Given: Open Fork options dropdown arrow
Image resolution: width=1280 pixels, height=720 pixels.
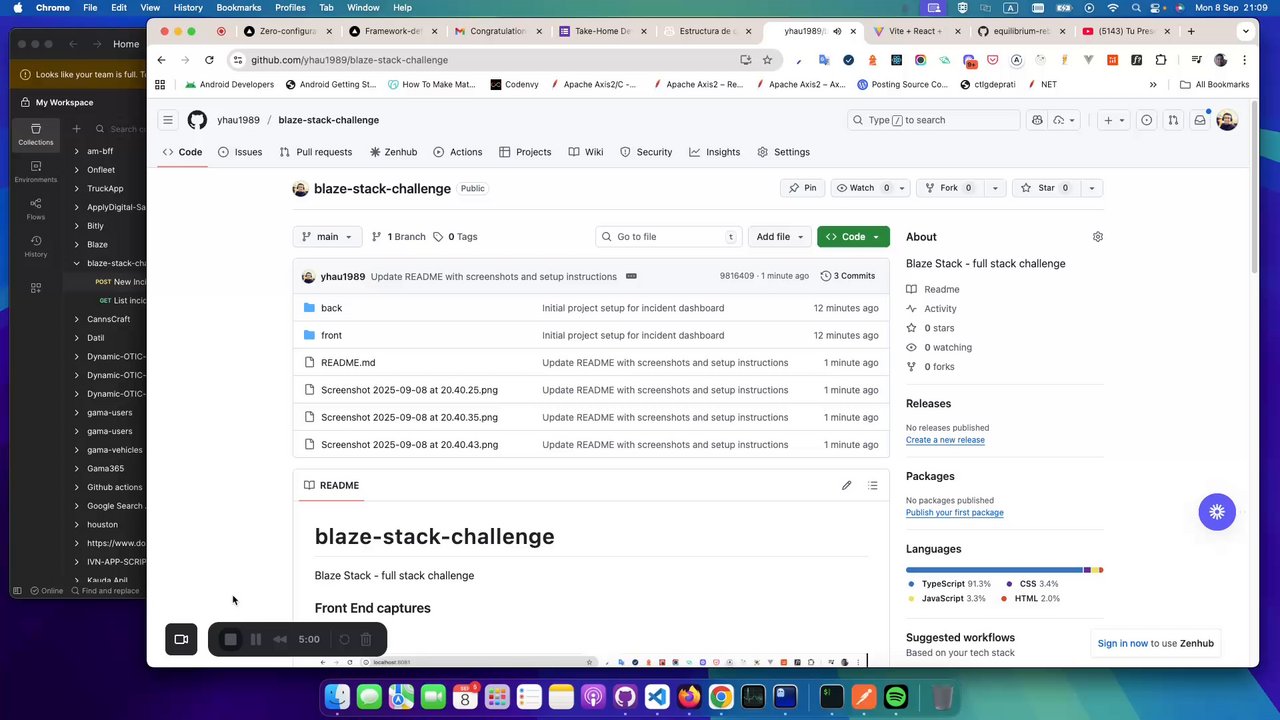Looking at the screenshot, I should point(994,188).
